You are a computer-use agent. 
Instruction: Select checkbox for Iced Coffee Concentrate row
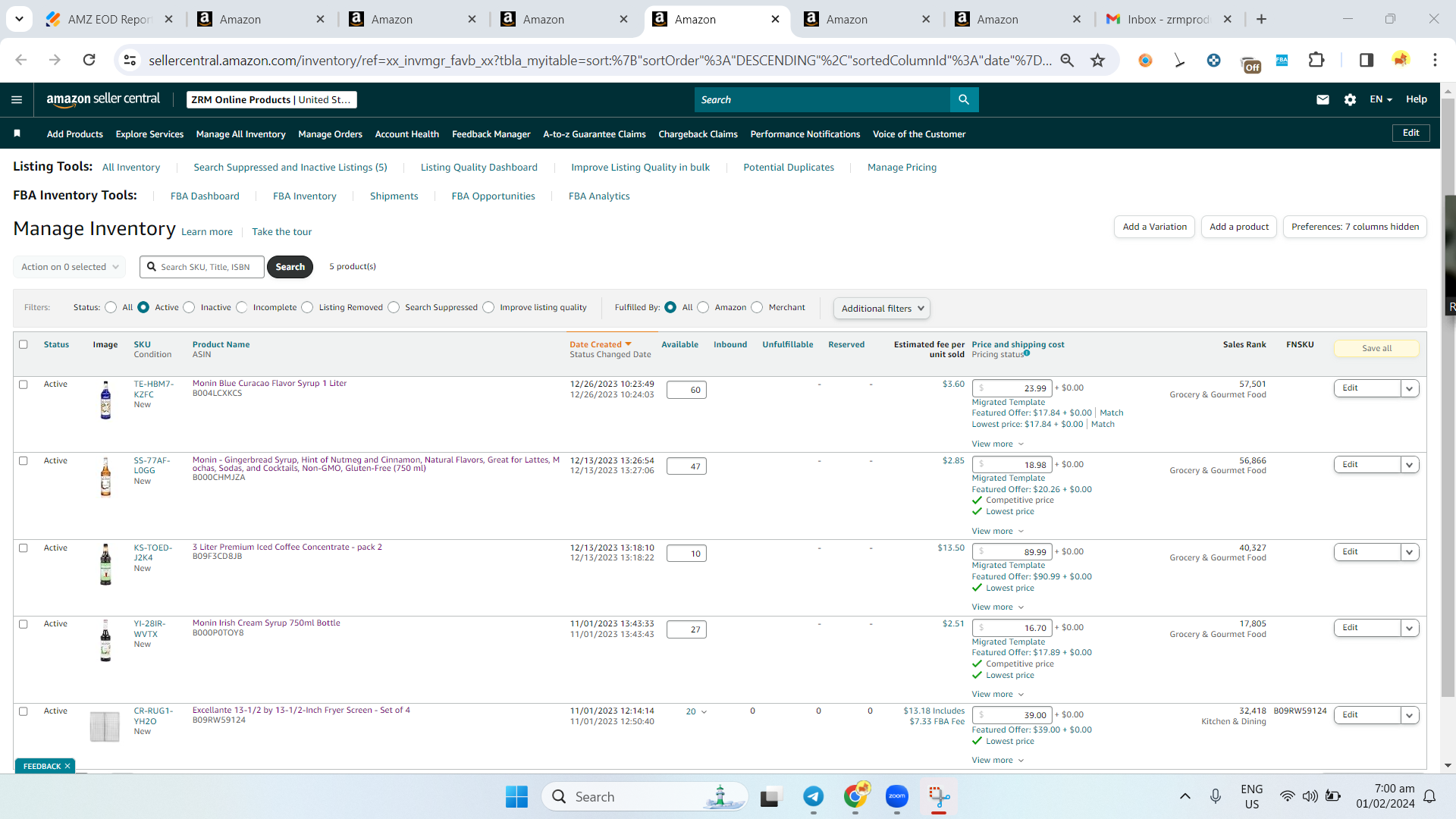(x=24, y=548)
